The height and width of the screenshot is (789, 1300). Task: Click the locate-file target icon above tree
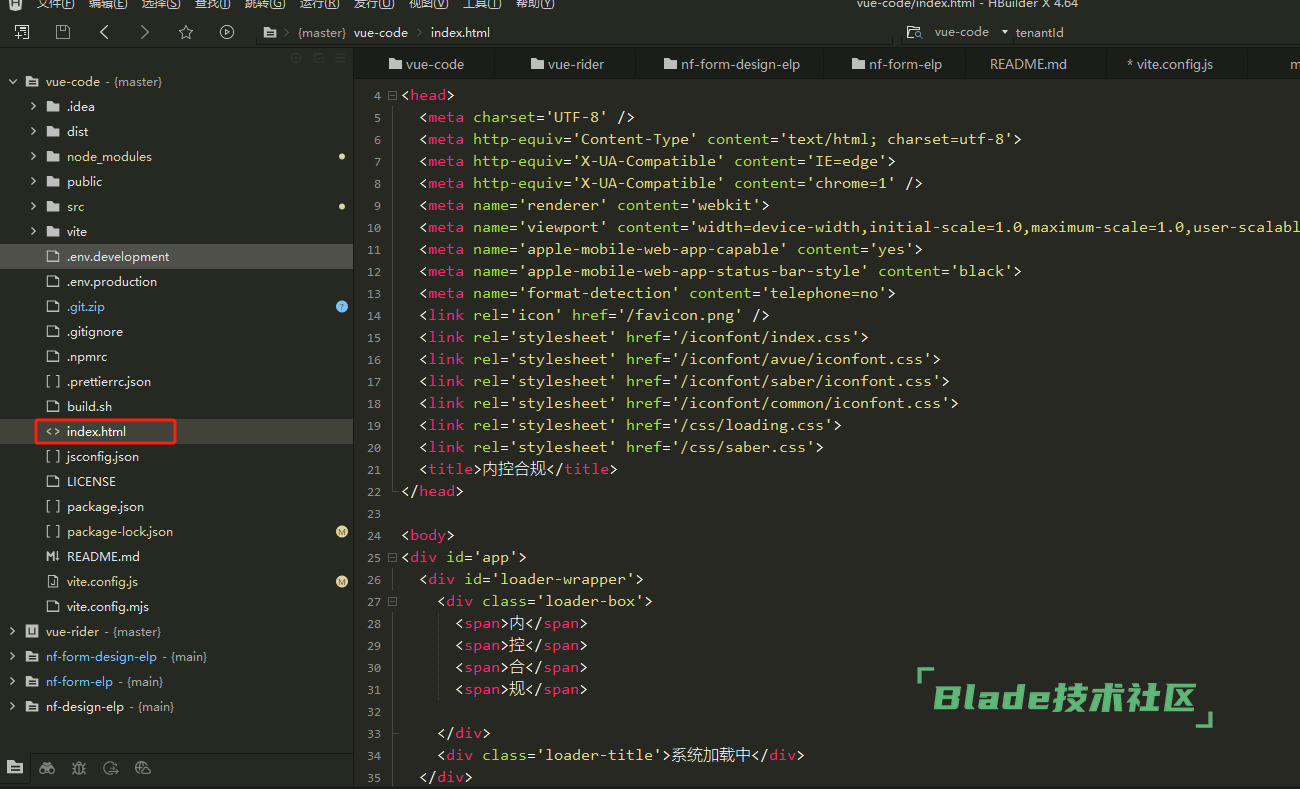click(296, 58)
